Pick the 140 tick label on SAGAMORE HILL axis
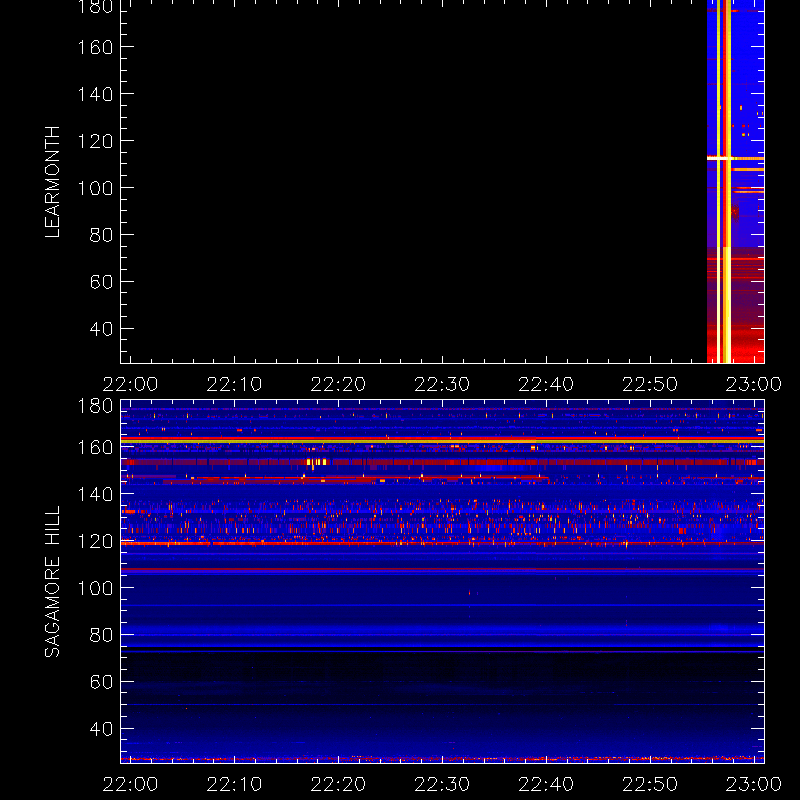Viewport: 800px width, 800px height. tap(95, 494)
